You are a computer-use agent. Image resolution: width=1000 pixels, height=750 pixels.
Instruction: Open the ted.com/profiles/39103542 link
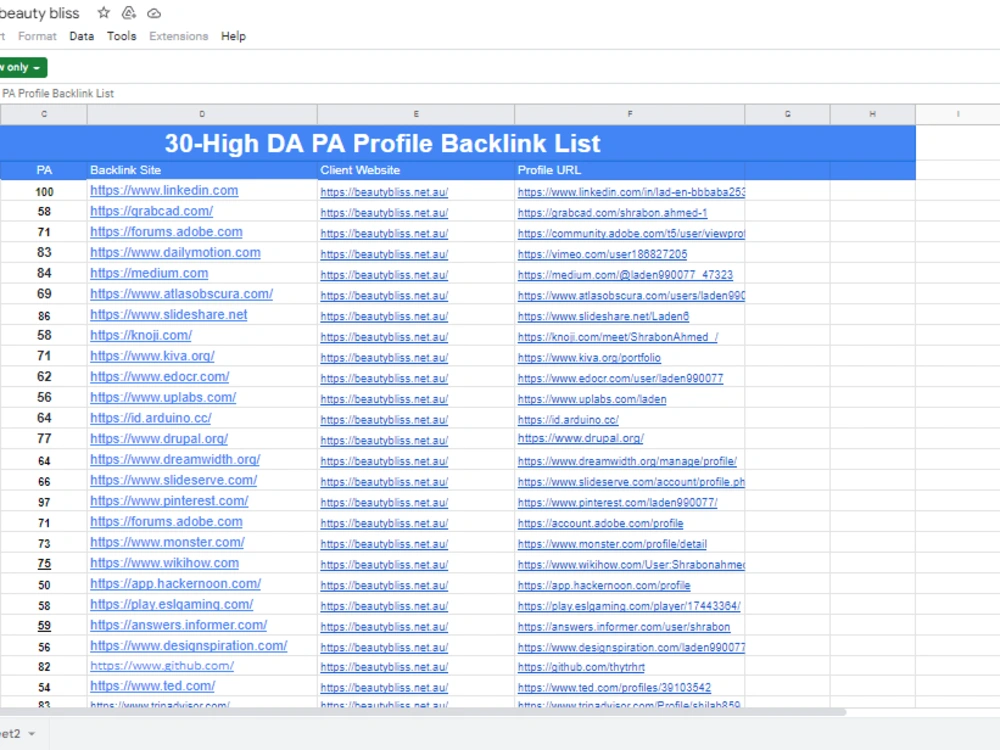coord(614,688)
